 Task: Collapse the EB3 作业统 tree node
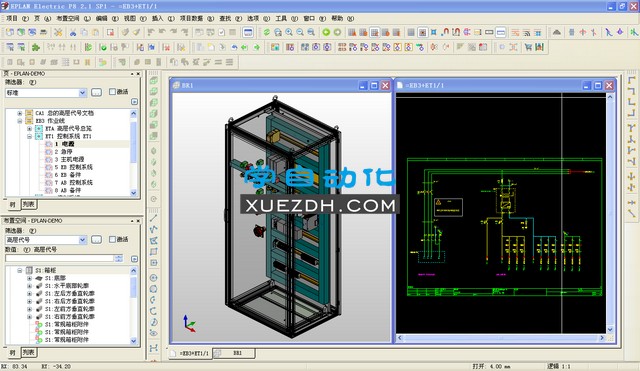[x=20, y=121]
